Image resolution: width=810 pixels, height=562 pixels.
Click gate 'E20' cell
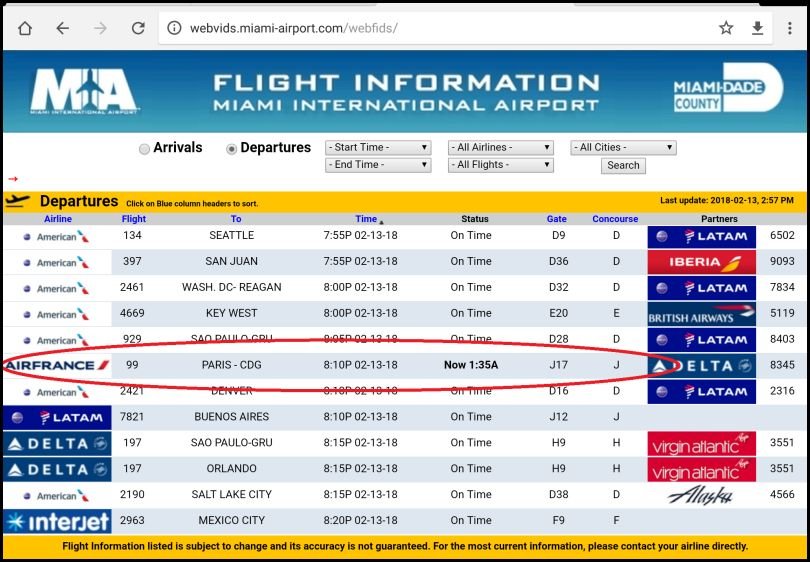558,313
